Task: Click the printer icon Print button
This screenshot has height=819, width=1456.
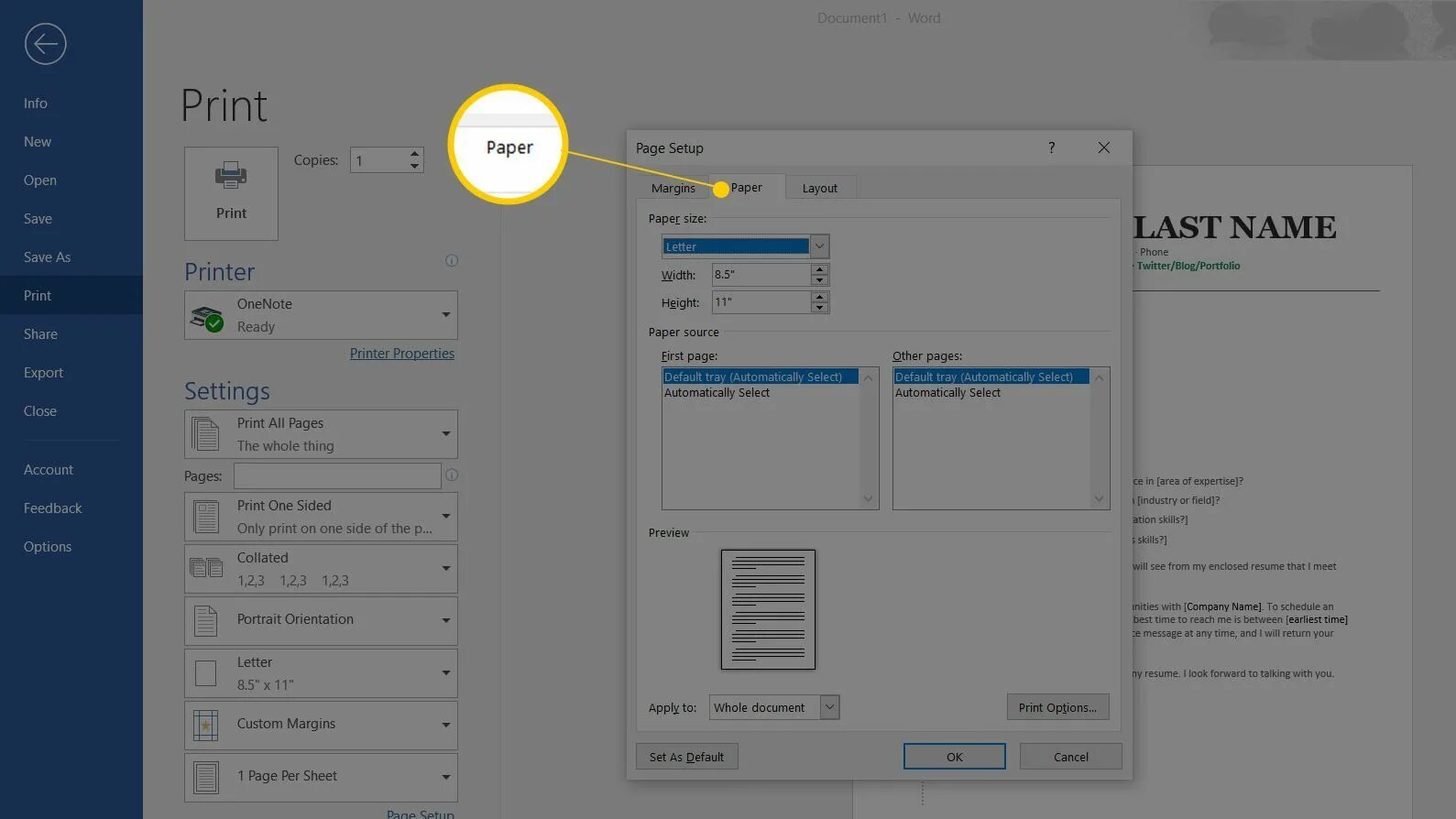Action: pos(231,193)
